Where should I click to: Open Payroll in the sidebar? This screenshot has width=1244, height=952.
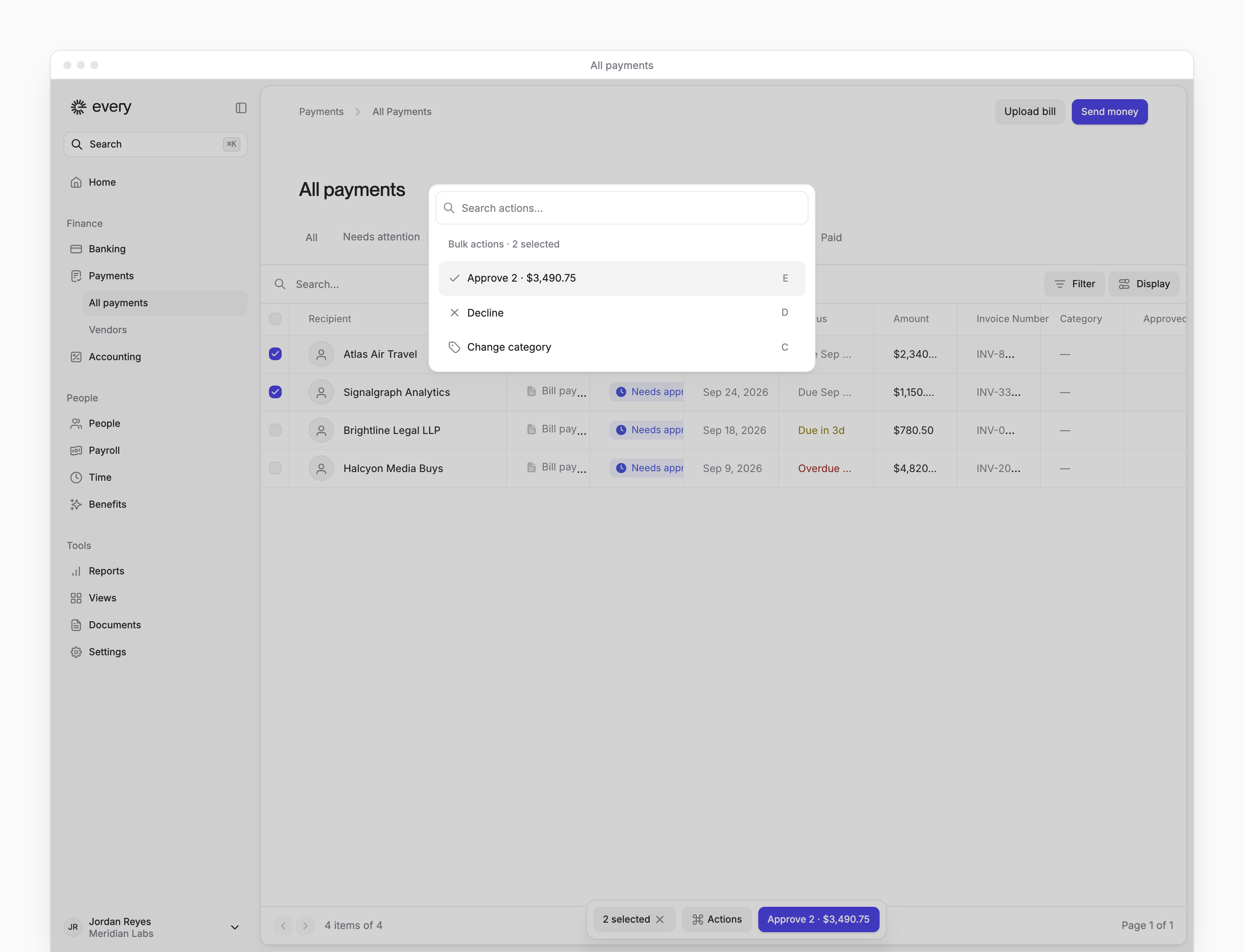click(155, 451)
